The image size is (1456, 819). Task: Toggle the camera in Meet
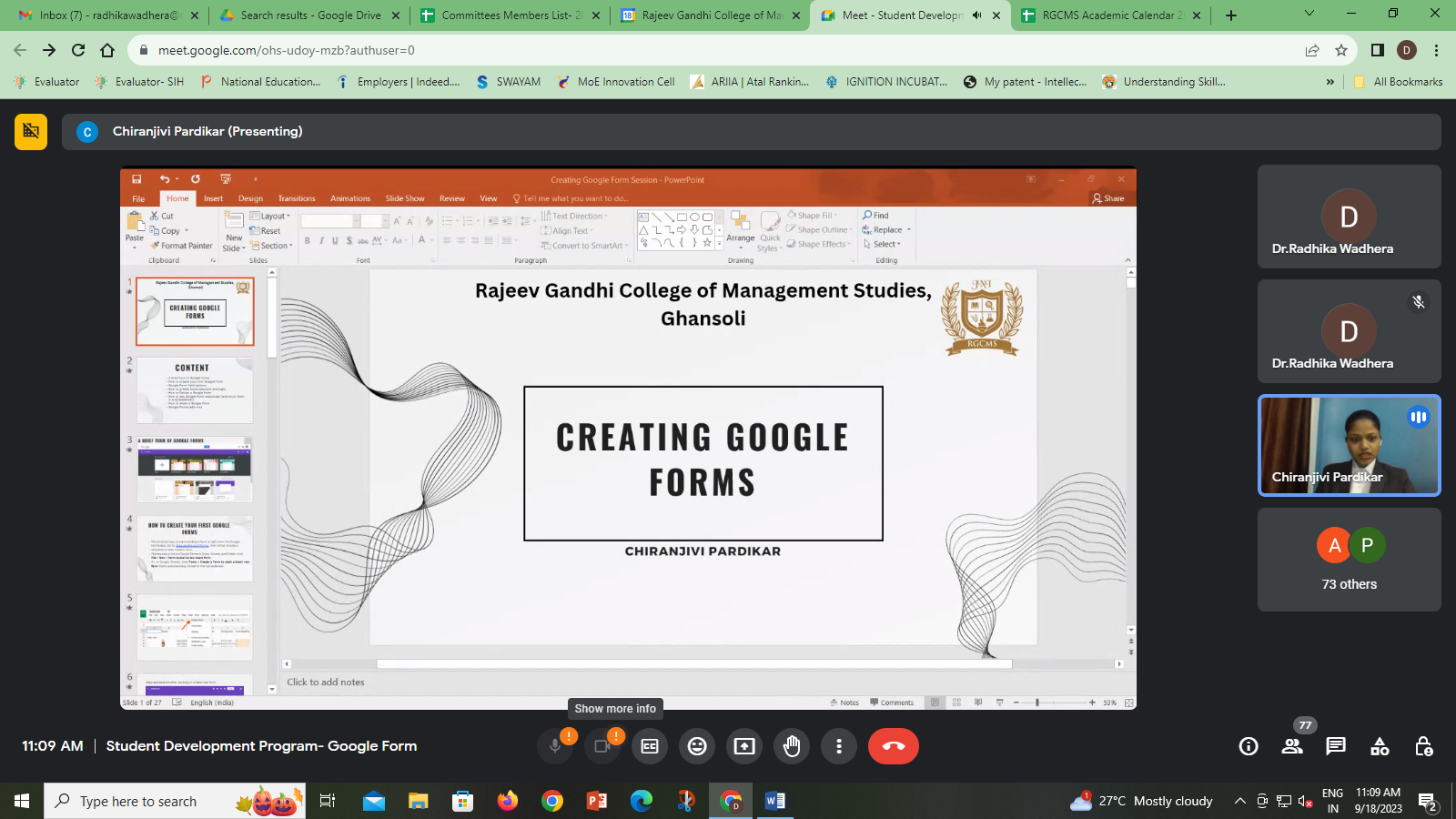(602, 746)
